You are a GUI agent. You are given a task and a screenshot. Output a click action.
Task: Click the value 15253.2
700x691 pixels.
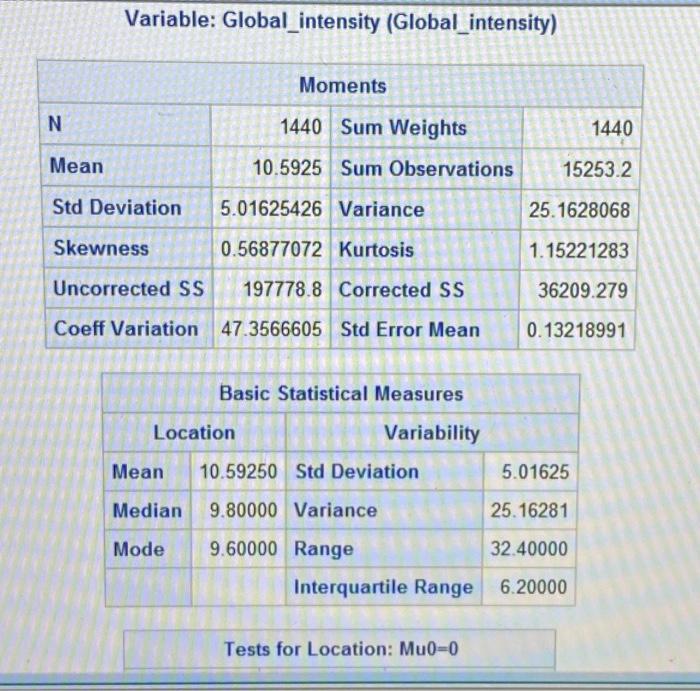[597, 170]
